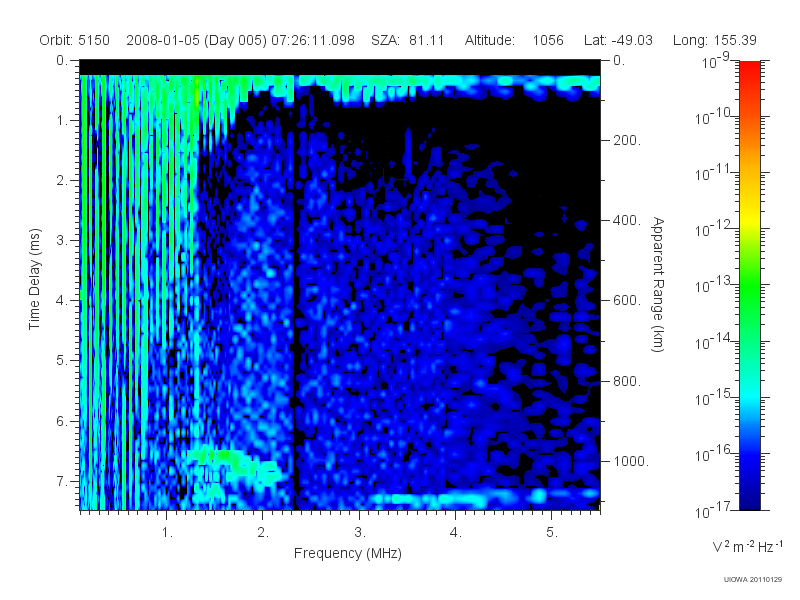Click frequency tick label '2.'
Viewport: 800px width, 600px height.
[263, 532]
